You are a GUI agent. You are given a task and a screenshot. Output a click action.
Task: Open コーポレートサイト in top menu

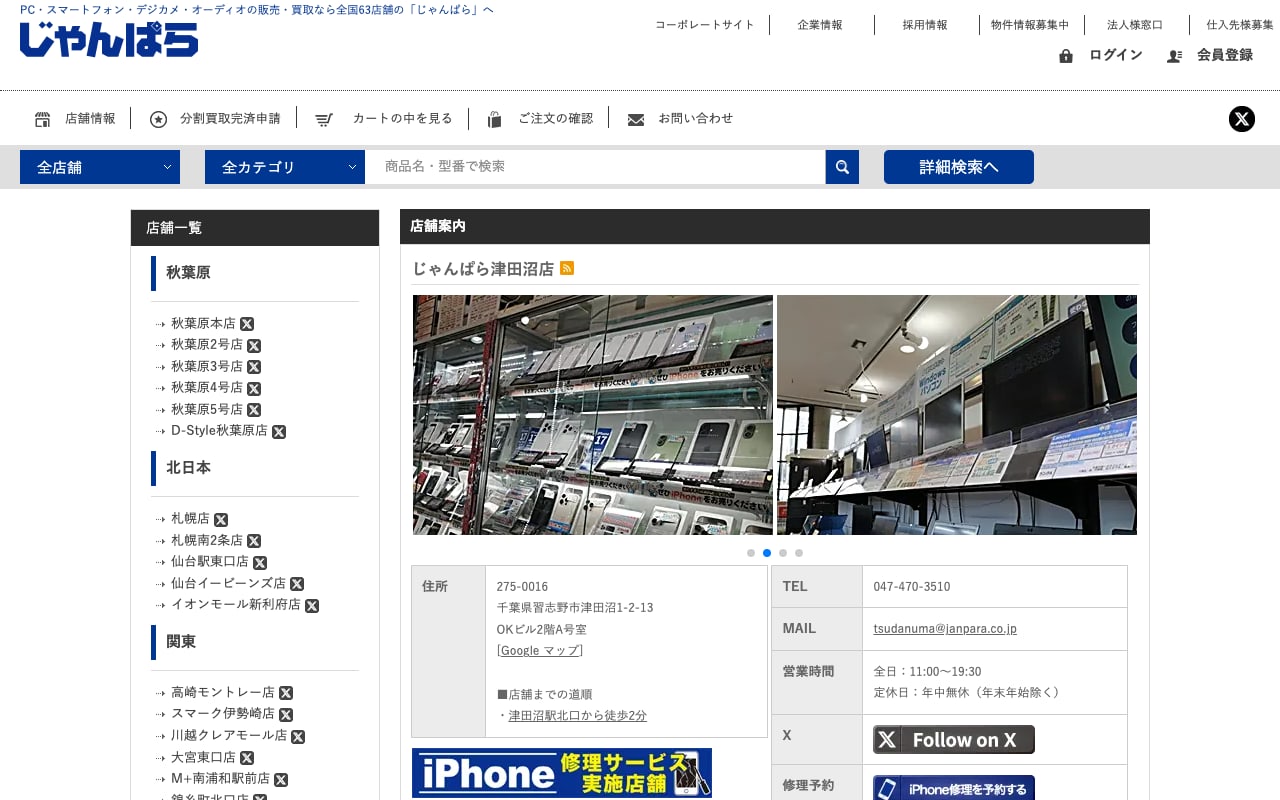click(x=705, y=25)
